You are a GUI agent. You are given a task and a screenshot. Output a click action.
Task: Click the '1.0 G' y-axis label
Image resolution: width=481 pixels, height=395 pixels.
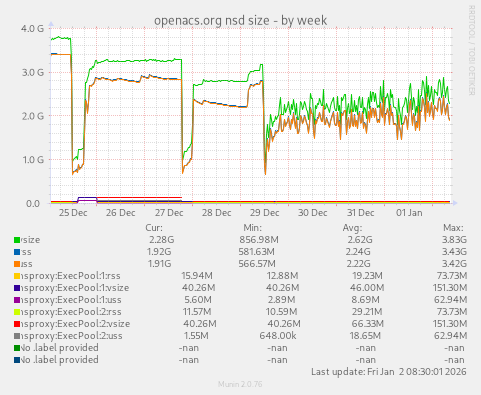click(33, 160)
